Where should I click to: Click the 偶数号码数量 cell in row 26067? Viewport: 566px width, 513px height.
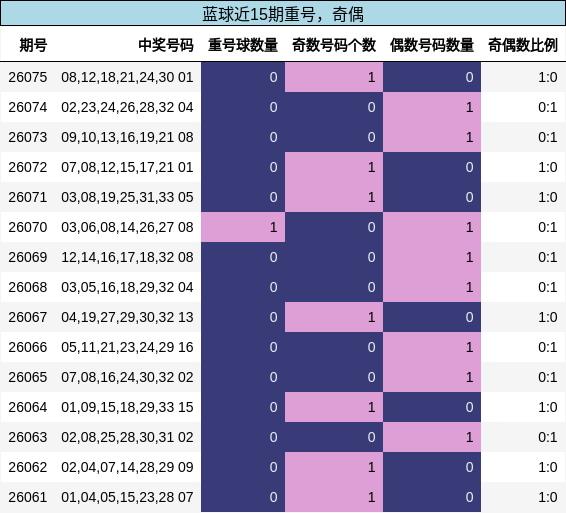(432, 317)
